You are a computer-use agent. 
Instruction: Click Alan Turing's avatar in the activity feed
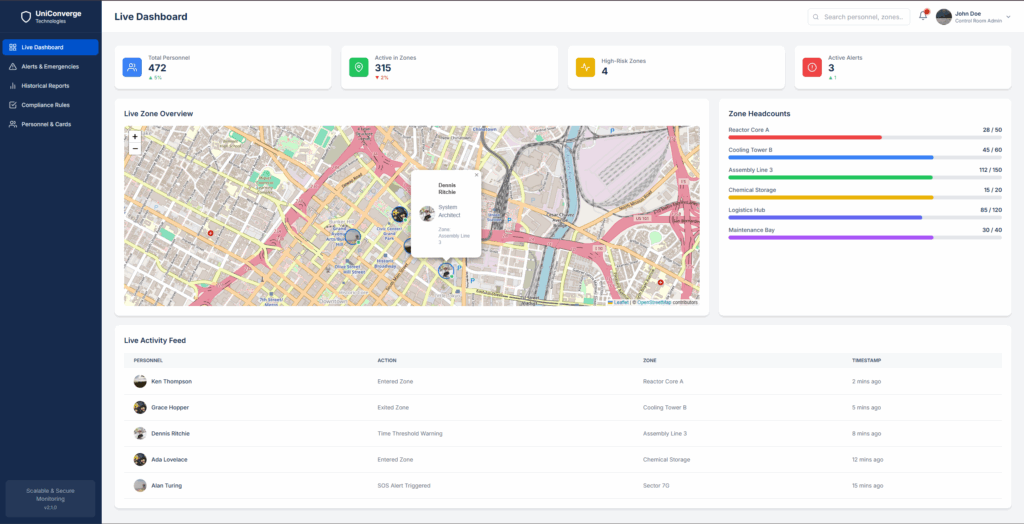(x=140, y=485)
